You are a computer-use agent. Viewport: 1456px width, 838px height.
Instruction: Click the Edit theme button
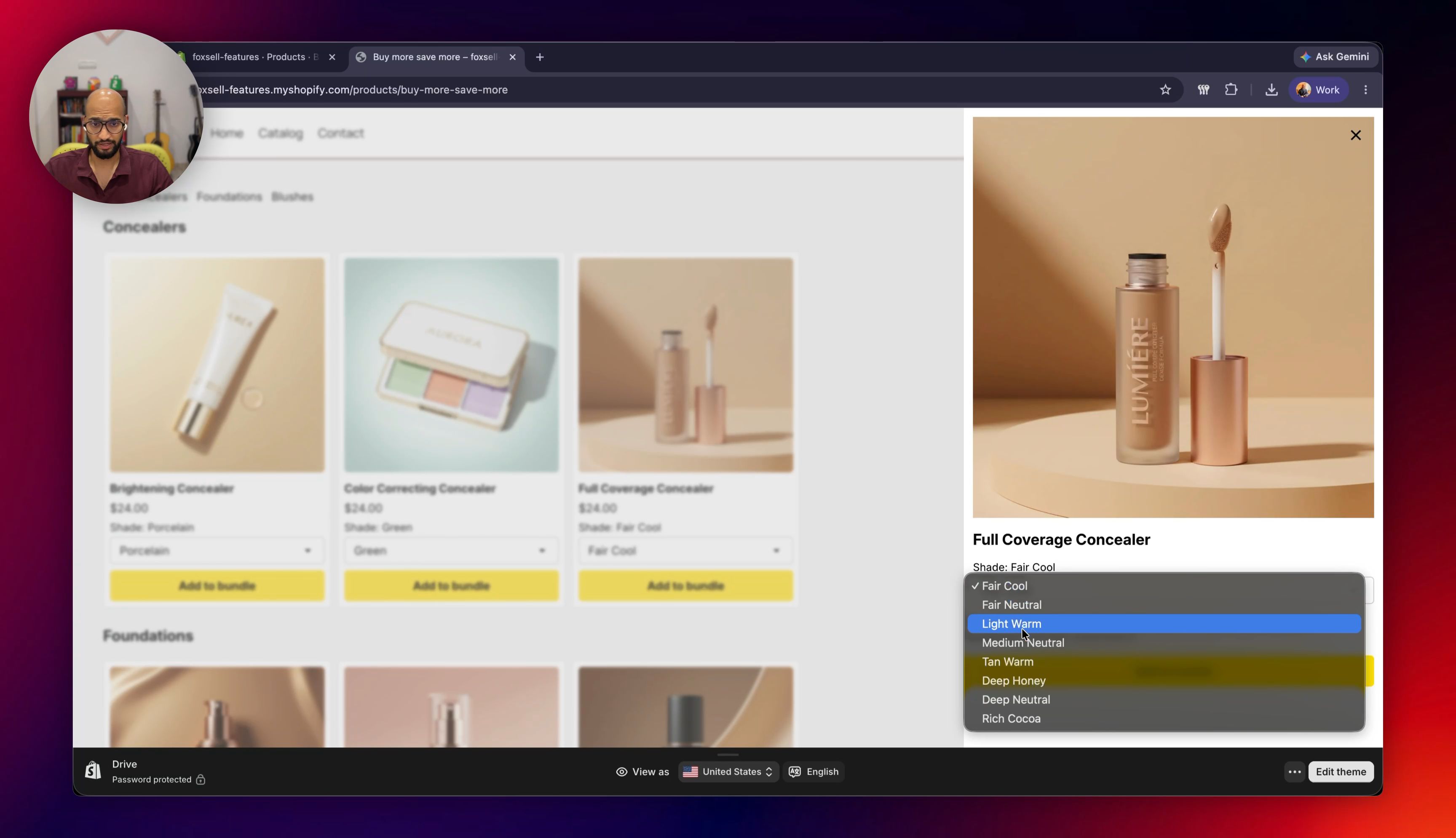point(1341,772)
